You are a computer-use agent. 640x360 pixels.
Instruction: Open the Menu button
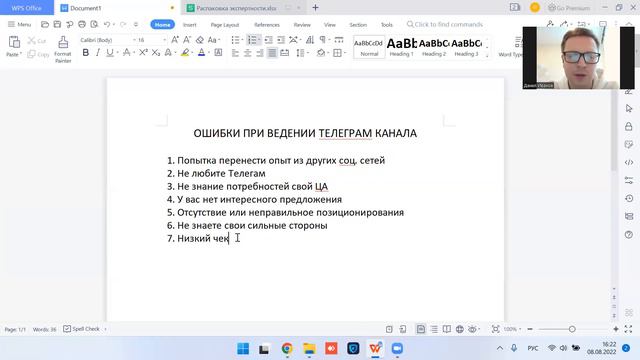pos(20,24)
